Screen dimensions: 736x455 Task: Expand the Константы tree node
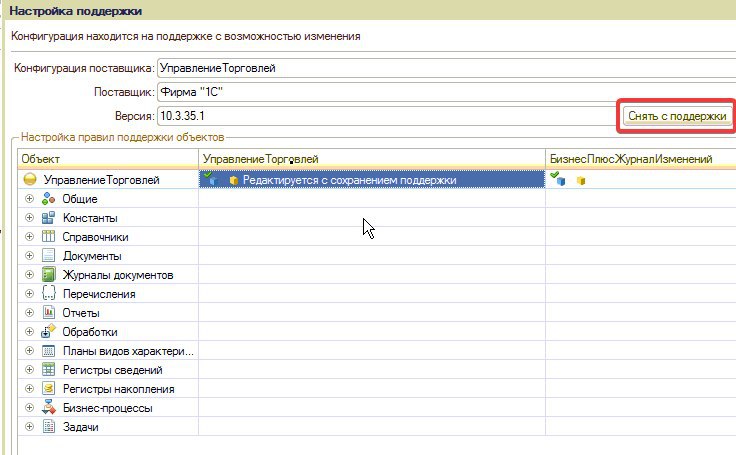pos(29,217)
